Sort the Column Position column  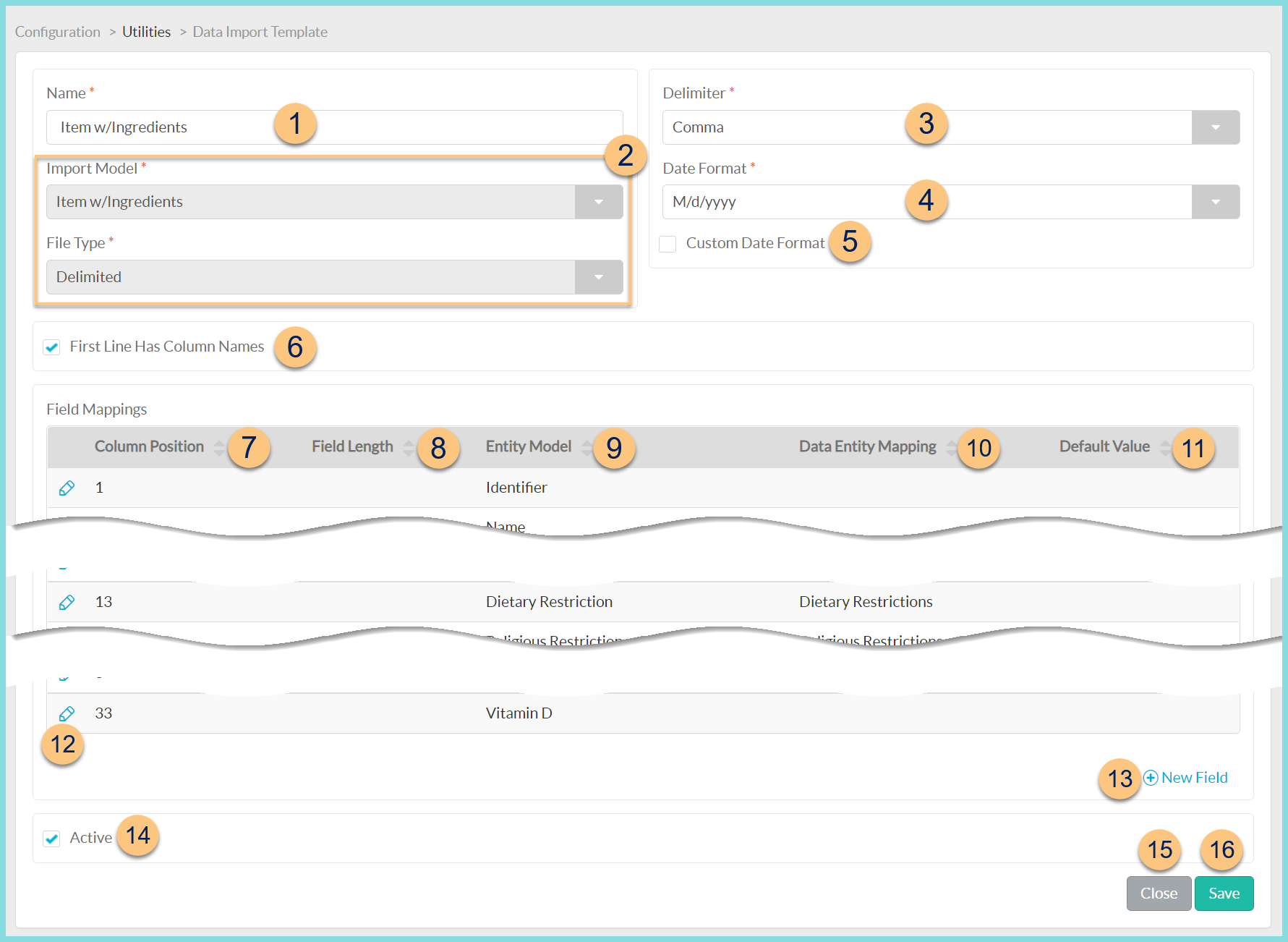tap(219, 447)
